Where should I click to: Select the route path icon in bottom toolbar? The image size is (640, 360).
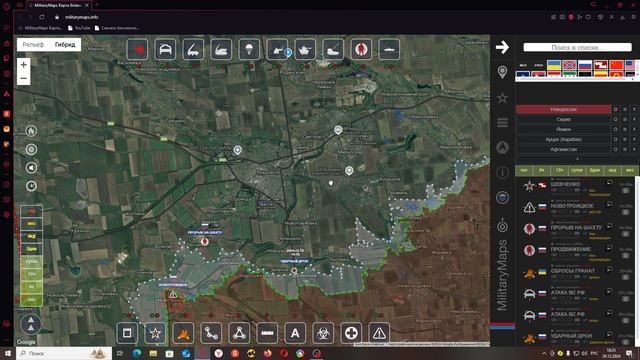(x=211, y=333)
